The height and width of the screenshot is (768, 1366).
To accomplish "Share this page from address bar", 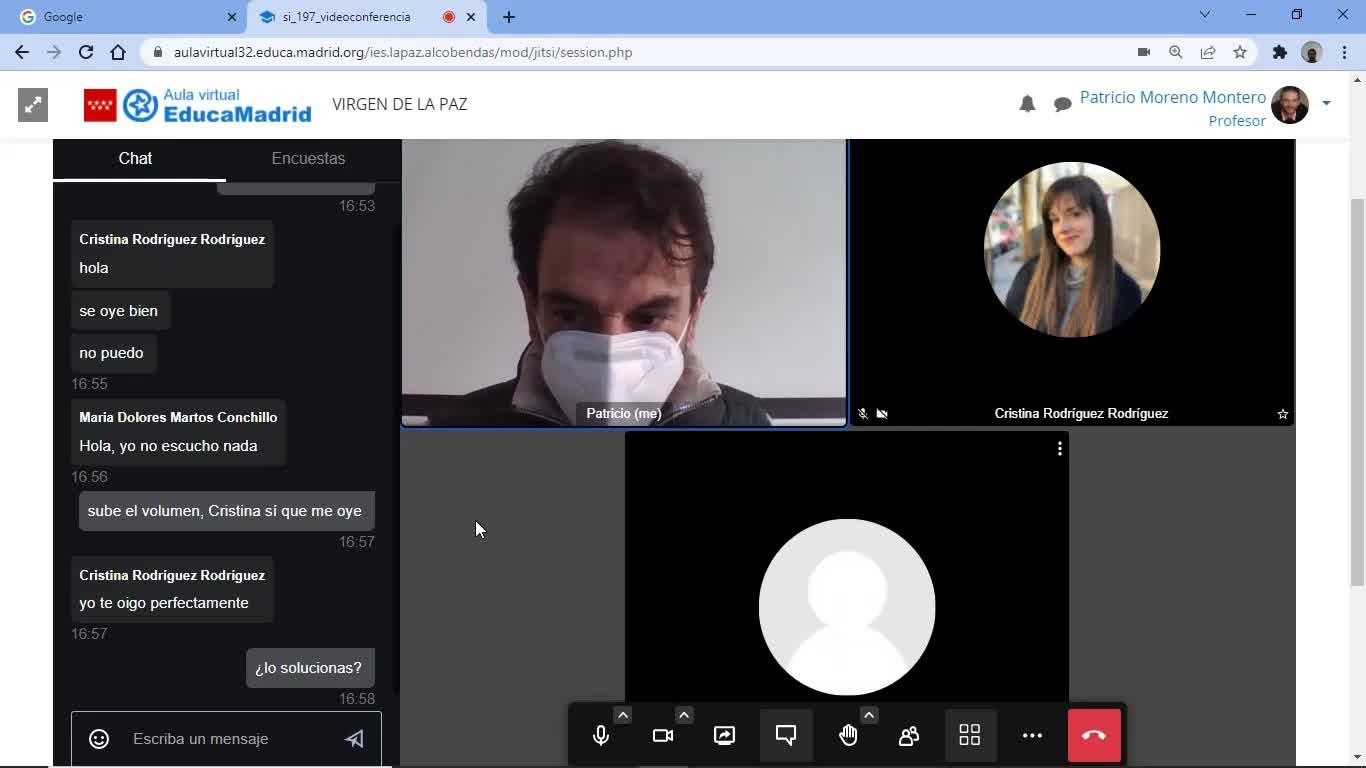I will point(1208,52).
